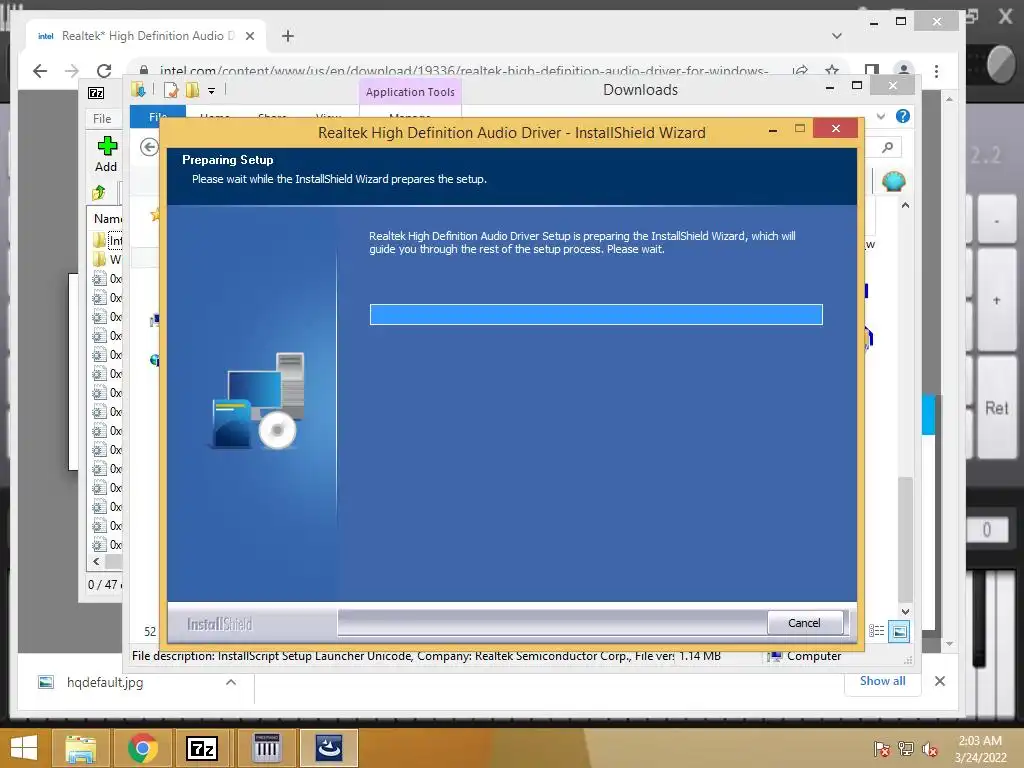1024x768 pixels.
Task: Share this page from Chrome's address bar
Action: pyautogui.click(x=800, y=71)
